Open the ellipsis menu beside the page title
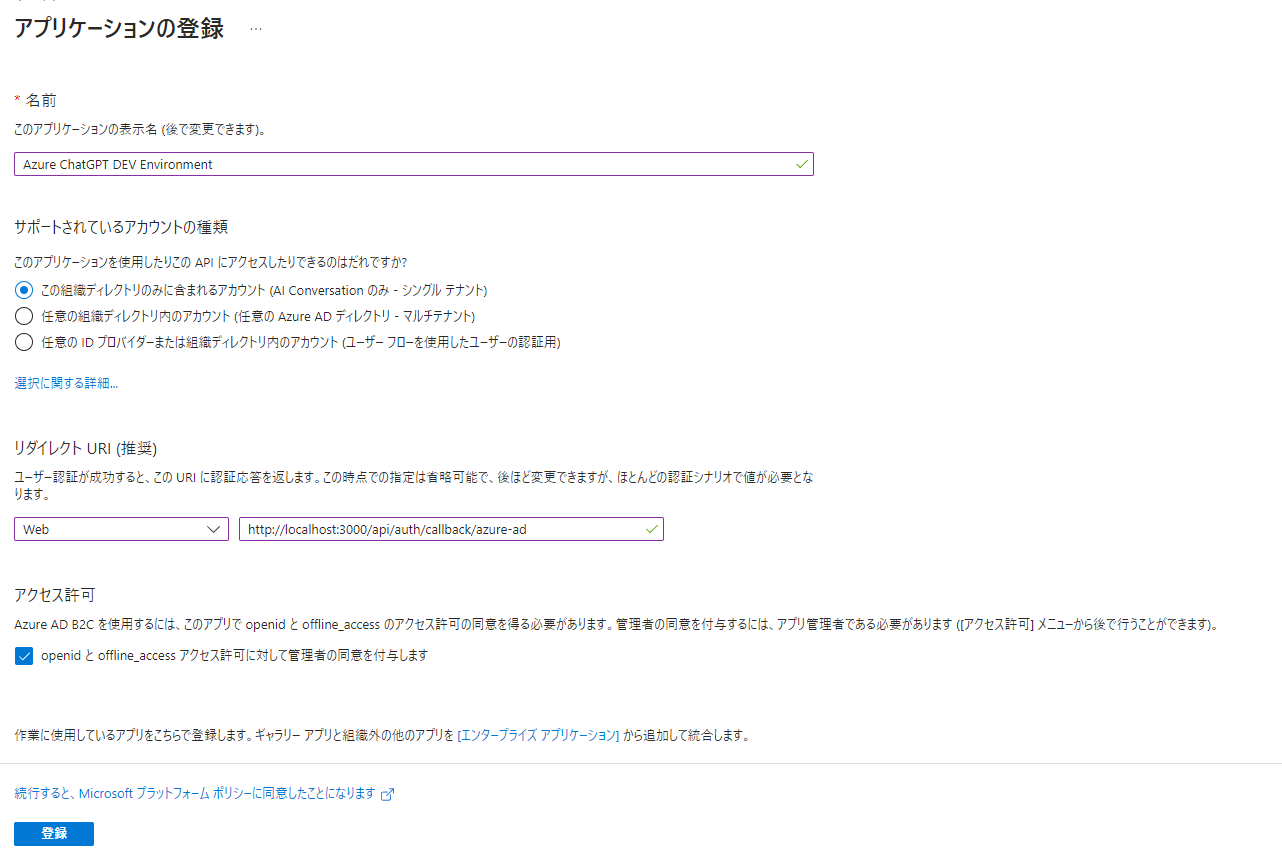The image size is (1282, 859). pos(256,29)
